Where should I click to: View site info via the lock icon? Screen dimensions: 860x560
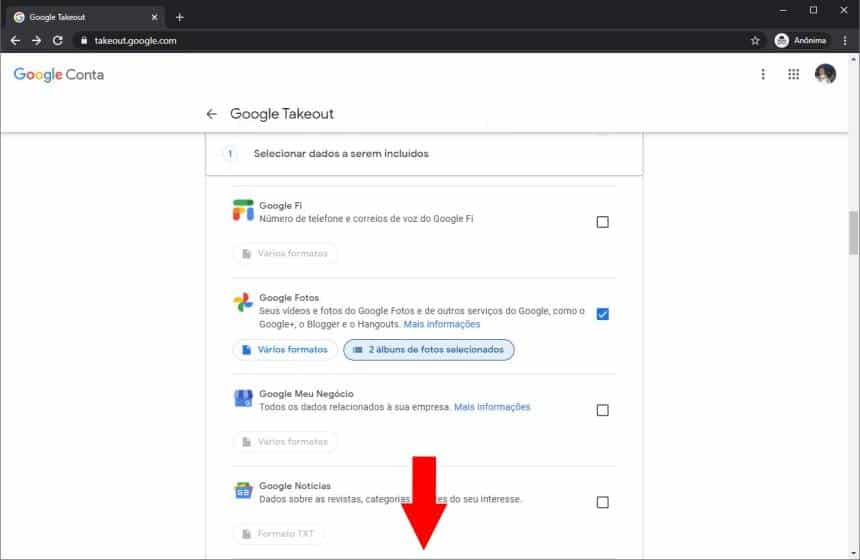pos(84,41)
